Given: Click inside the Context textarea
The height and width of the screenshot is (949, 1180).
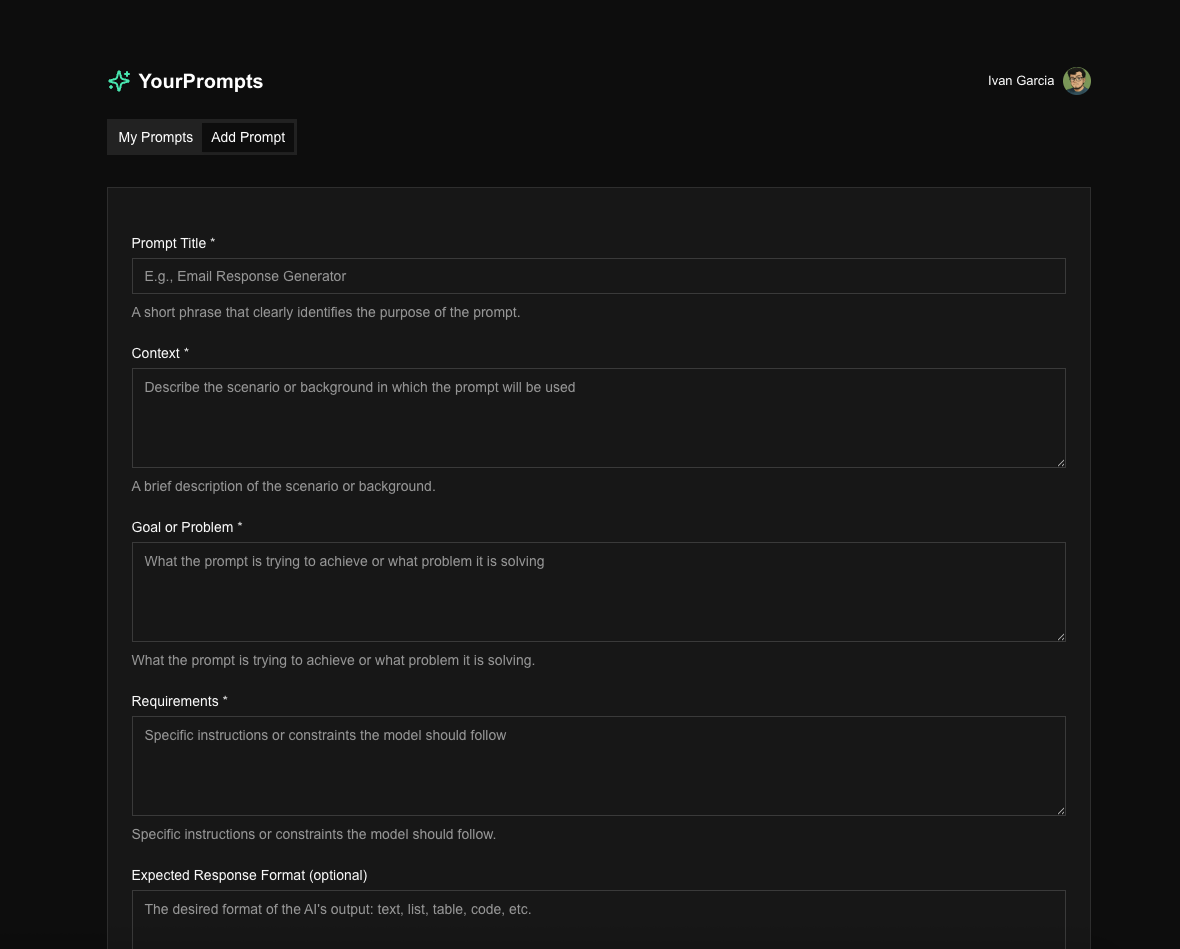Looking at the screenshot, I should click(x=598, y=417).
